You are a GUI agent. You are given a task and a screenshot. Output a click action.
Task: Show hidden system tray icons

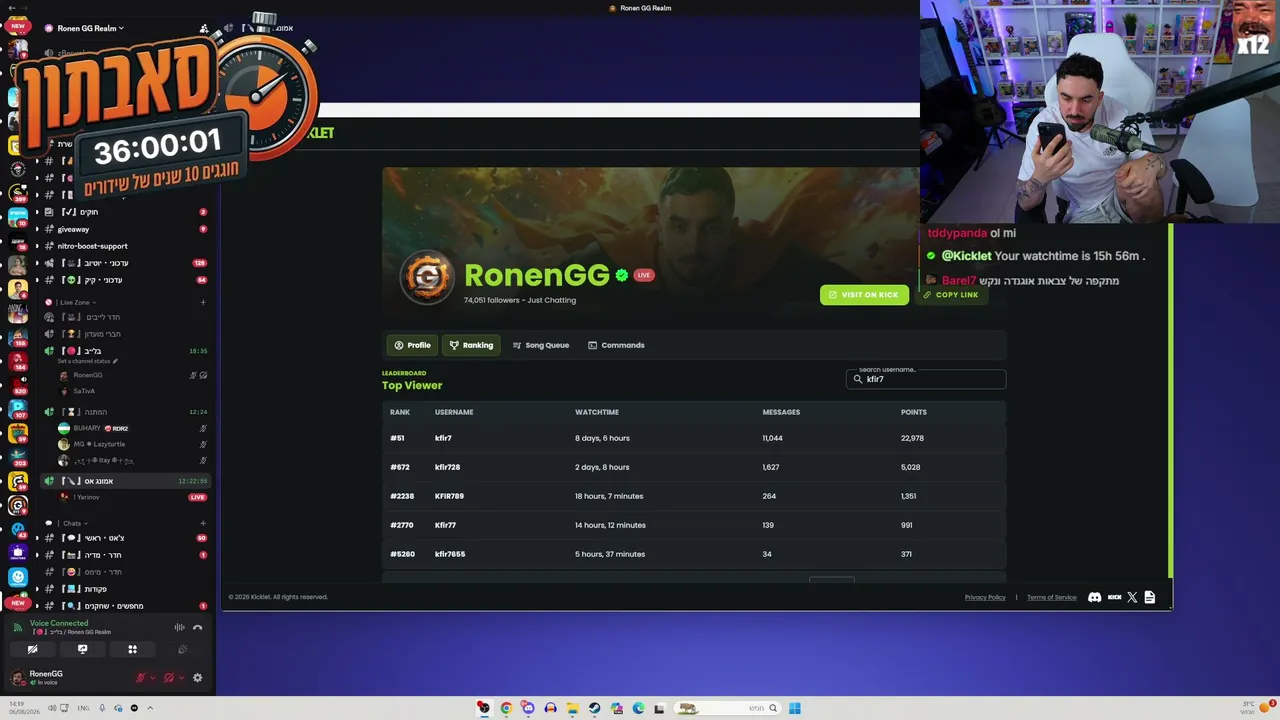click(150, 708)
